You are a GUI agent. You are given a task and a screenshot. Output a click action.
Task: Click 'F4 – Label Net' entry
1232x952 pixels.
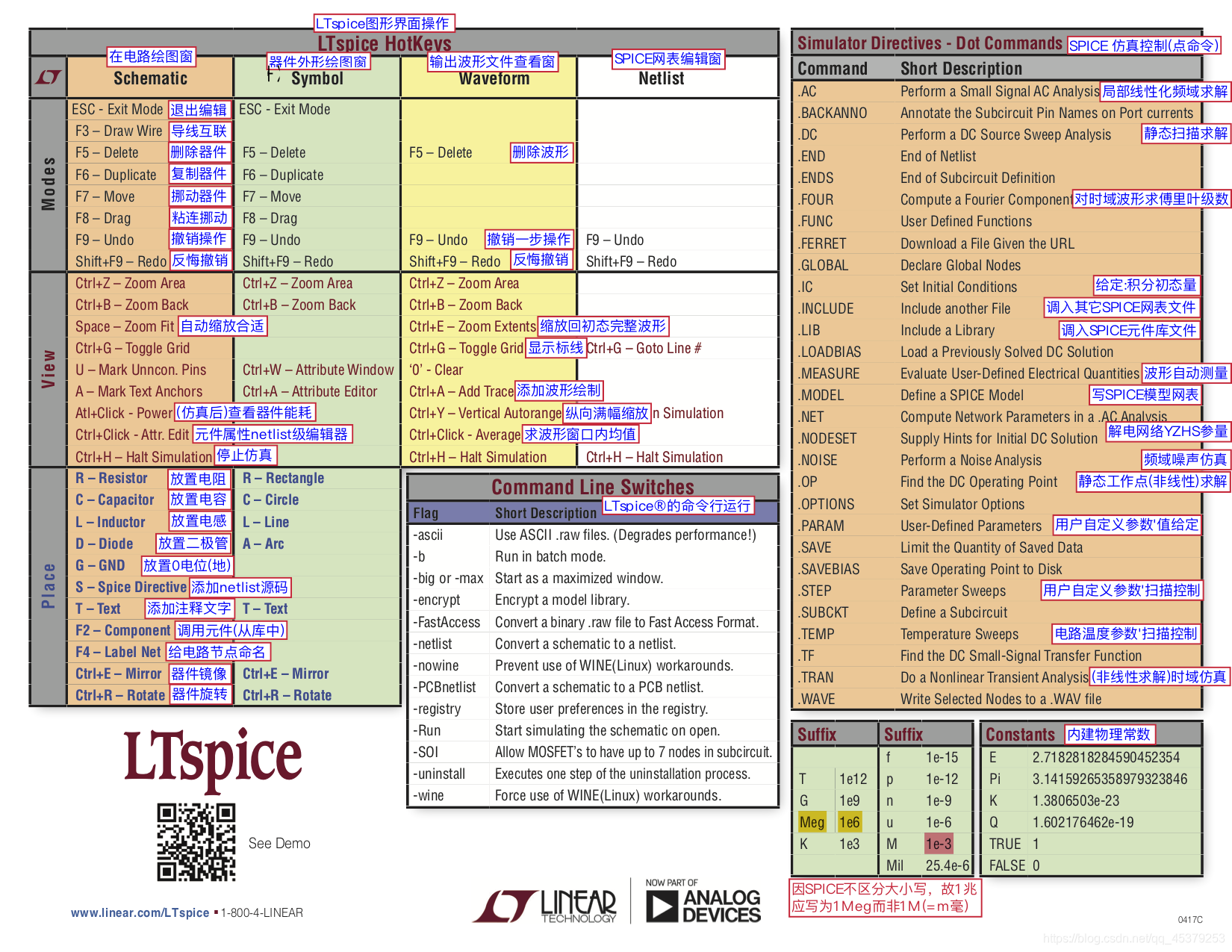tap(118, 653)
